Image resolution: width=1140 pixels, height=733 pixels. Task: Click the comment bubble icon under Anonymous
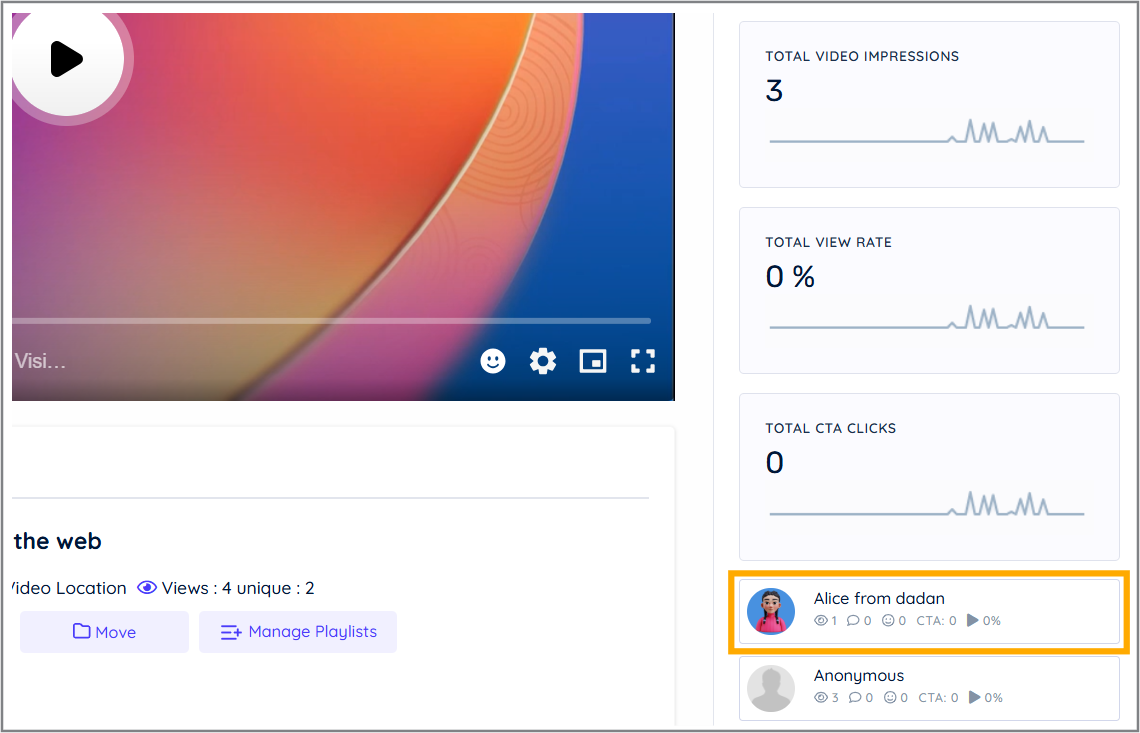tap(855, 697)
